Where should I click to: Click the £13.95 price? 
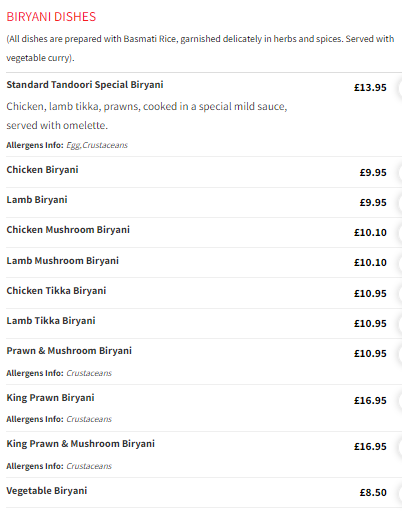(x=370, y=88)
